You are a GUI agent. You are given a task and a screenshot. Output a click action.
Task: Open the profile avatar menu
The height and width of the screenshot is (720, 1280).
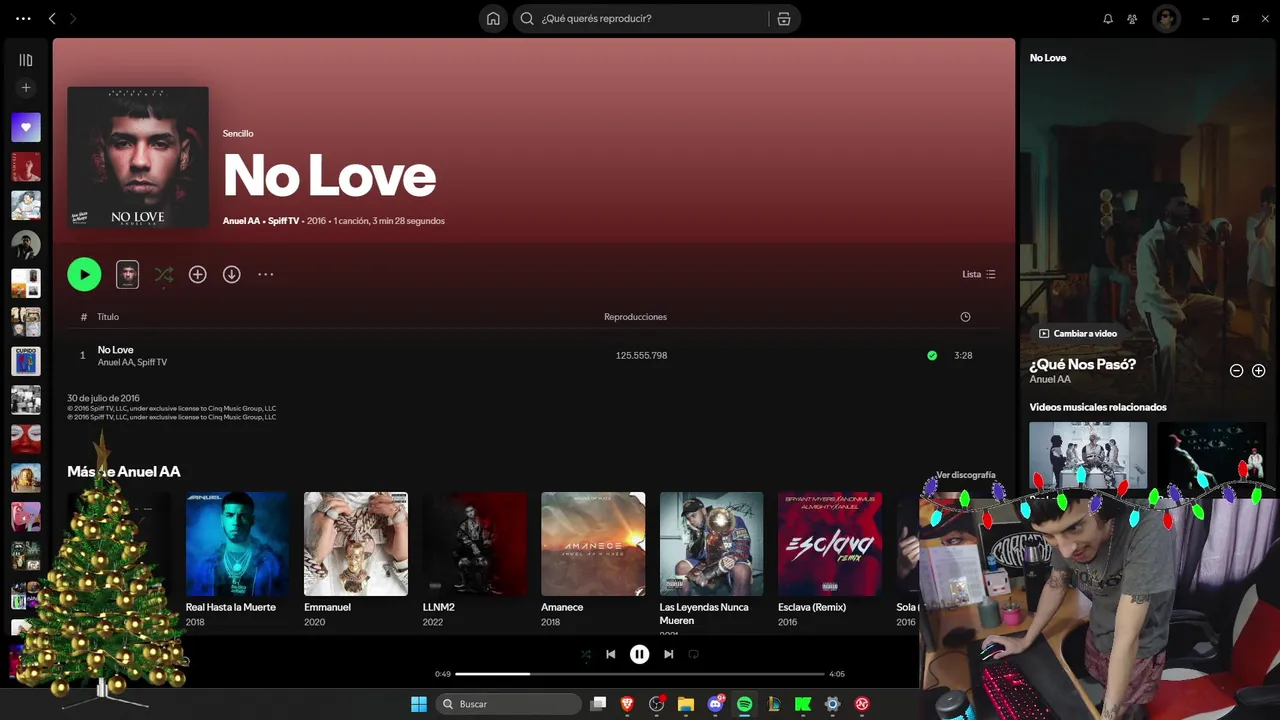1166,18
